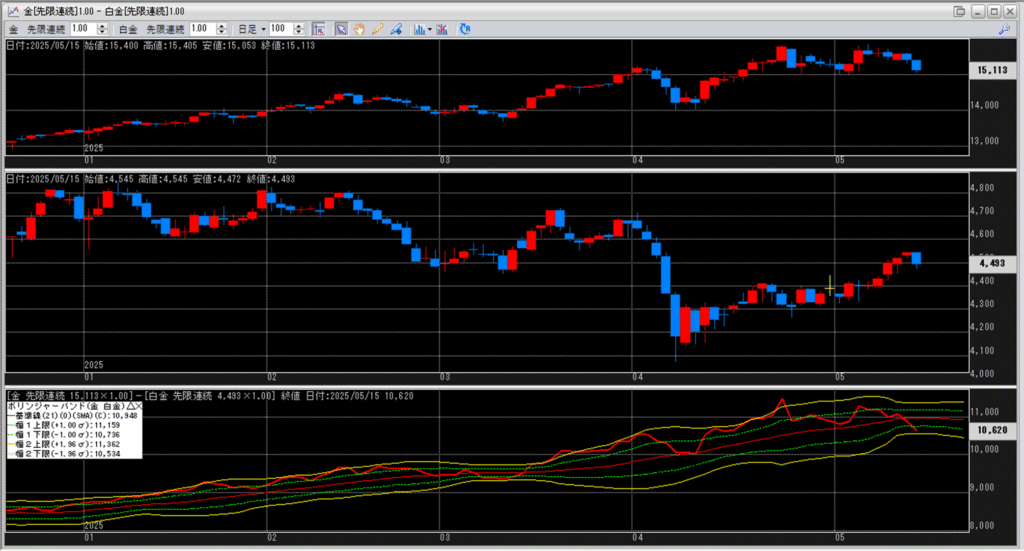Toggle the crosshair cursor toolbar button

[x=317, y=29]
